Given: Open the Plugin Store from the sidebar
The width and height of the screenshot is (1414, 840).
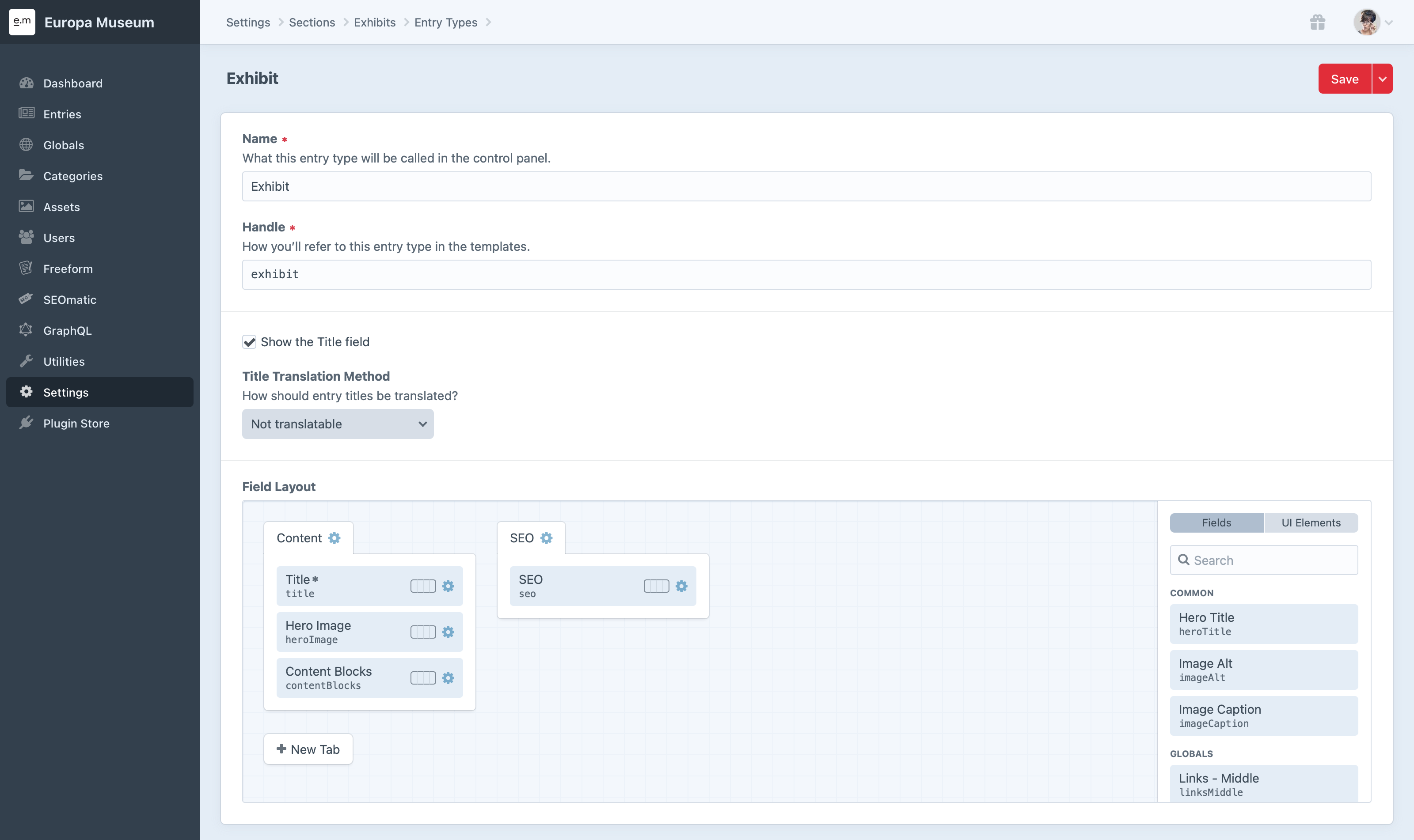Looking at the screenshot, I should click(x=76, y=424).
